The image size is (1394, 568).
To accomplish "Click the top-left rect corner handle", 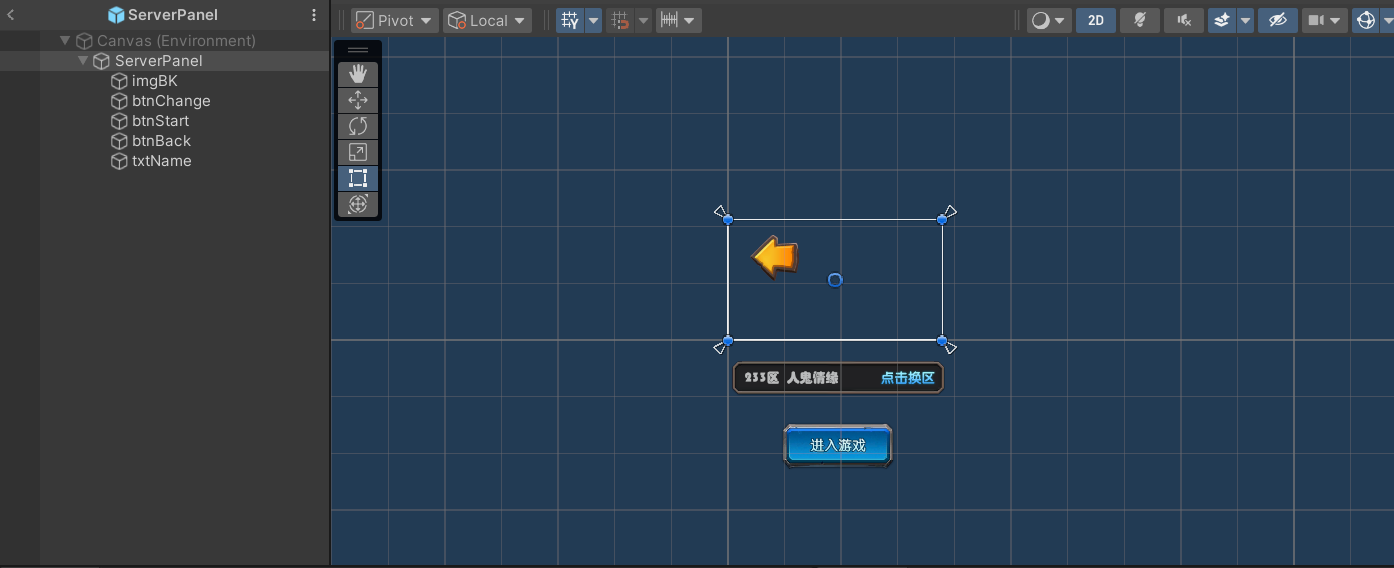I will (728, 219).
